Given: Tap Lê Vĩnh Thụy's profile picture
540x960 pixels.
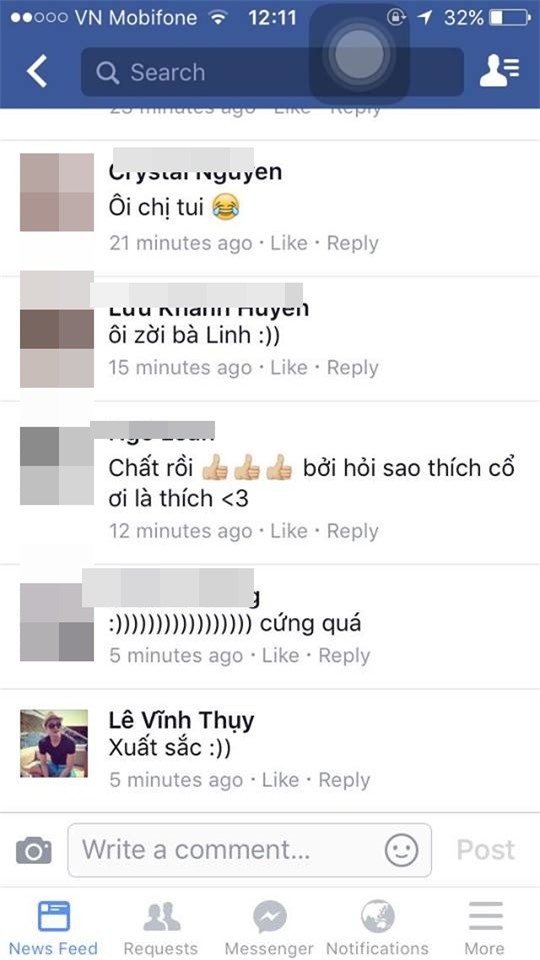Looking at the screenshot, I should 54,743.
